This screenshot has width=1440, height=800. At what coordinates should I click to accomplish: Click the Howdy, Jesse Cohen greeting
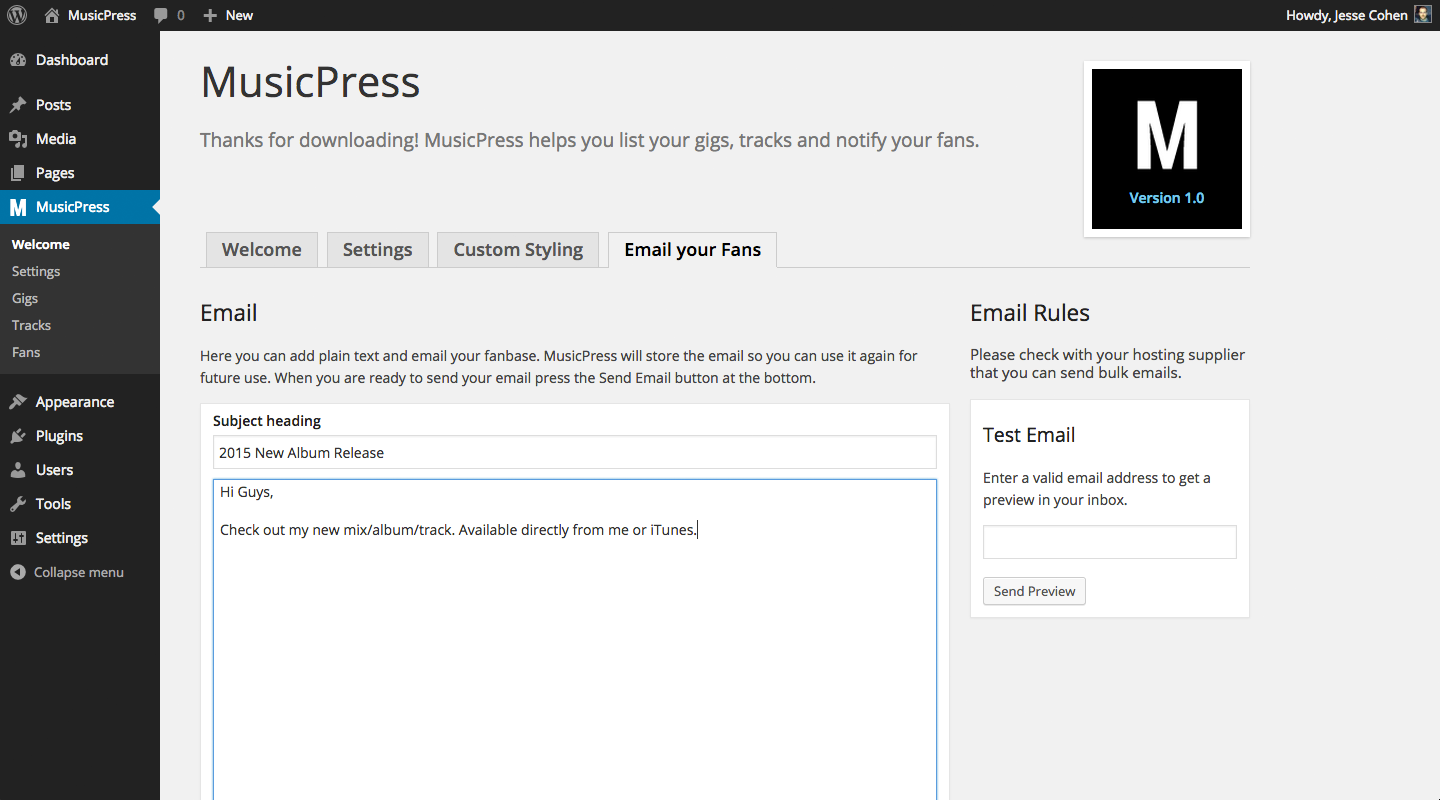[x=1346, y=15]
